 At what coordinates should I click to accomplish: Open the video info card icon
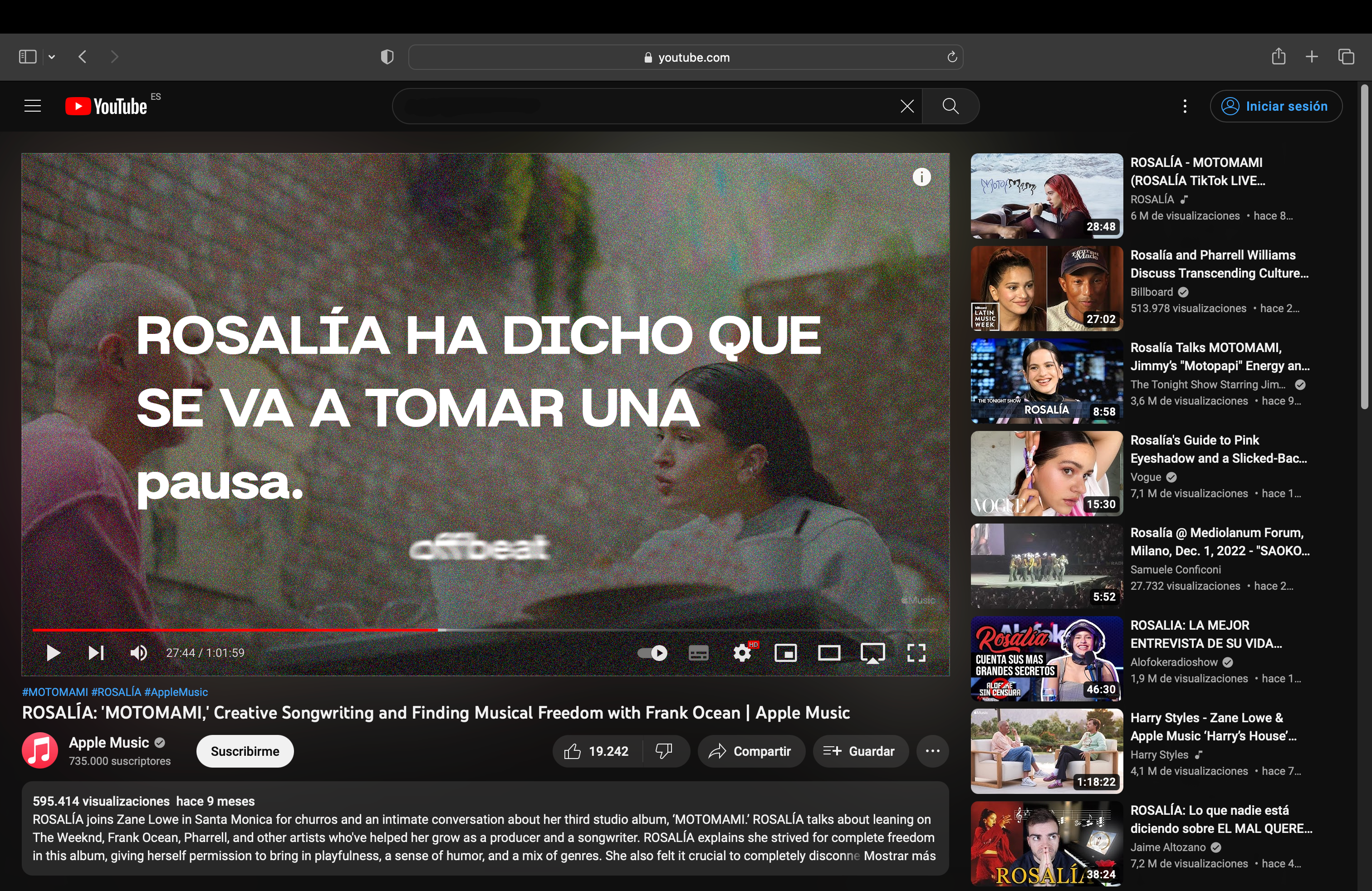coord(921,177)
